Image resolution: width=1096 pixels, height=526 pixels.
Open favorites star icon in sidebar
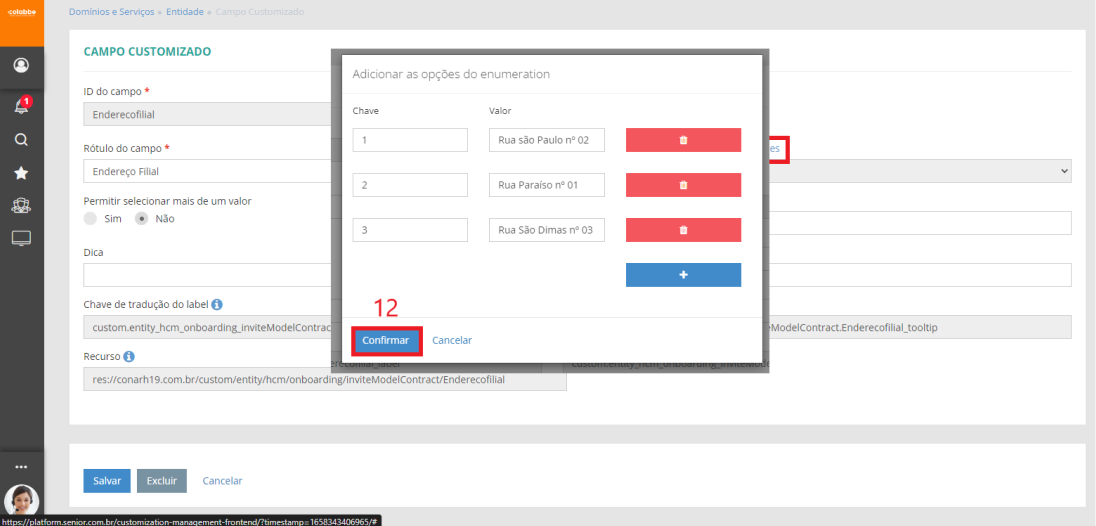(21, 173)
